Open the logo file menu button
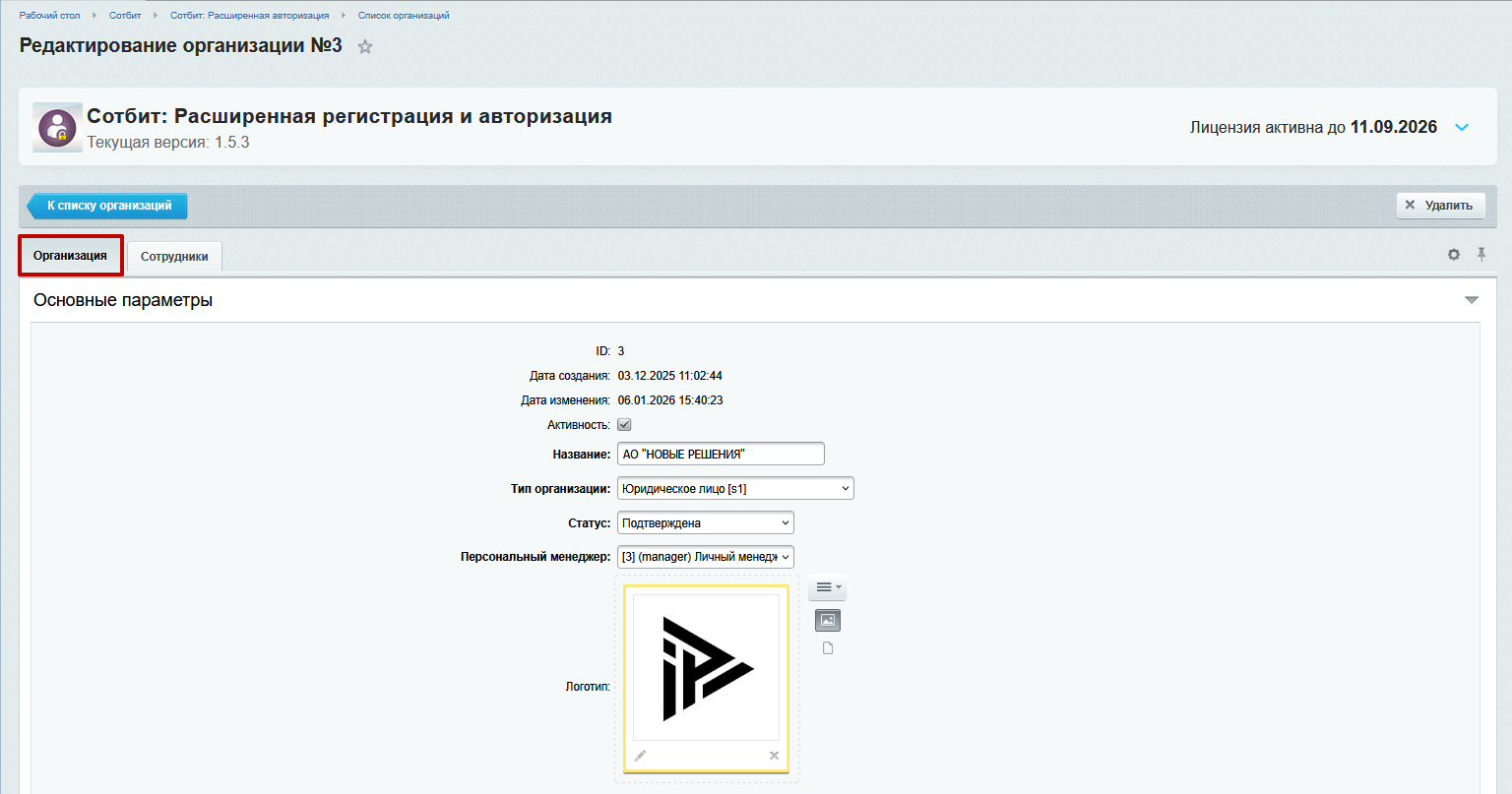 (x=828, y=587)
